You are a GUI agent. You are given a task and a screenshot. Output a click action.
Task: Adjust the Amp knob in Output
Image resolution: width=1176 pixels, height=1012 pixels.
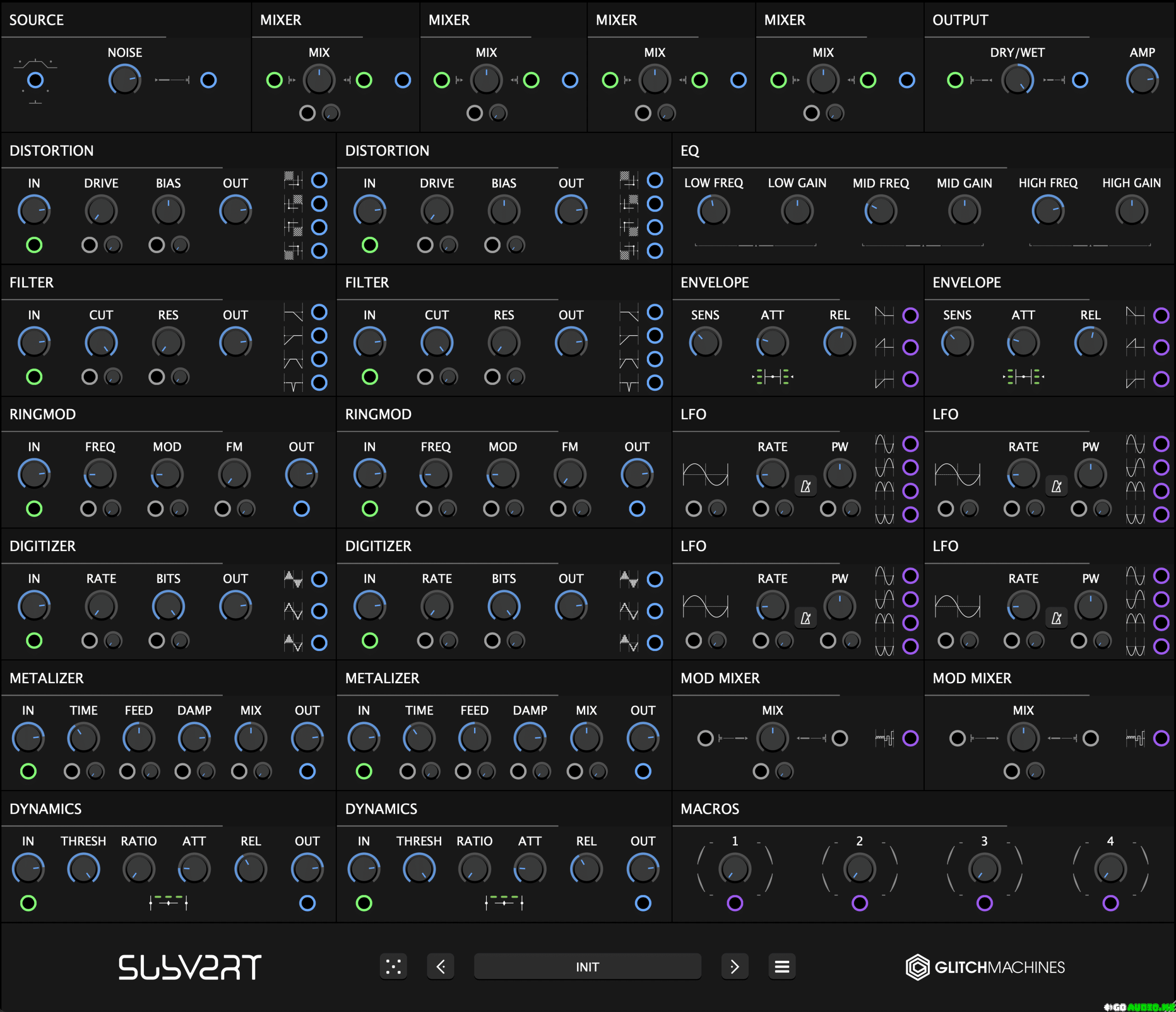[x=1142, y=80]
